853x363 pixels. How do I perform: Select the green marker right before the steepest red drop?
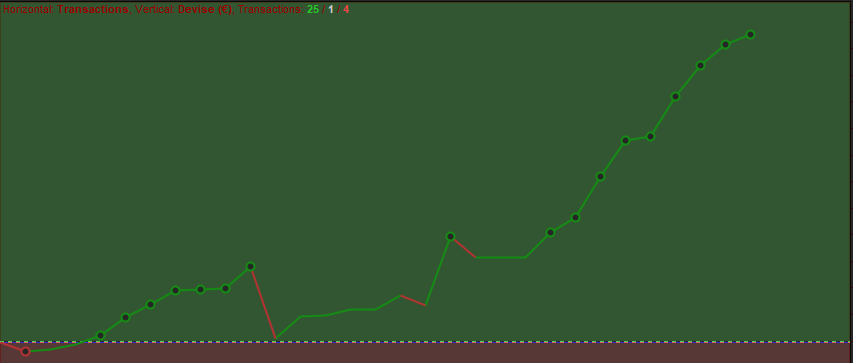250,266
